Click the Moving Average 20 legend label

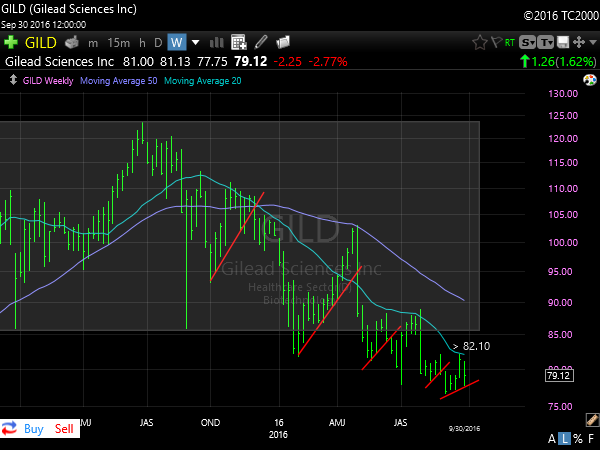tap(203, 81)
